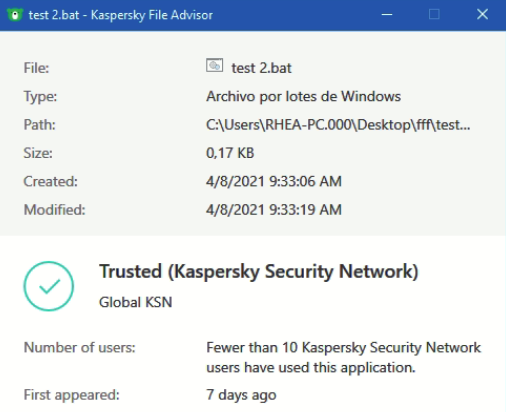Click the Kaspersky icon in title bar
This screenshot has width=506, height=412.
coord(15,15)
